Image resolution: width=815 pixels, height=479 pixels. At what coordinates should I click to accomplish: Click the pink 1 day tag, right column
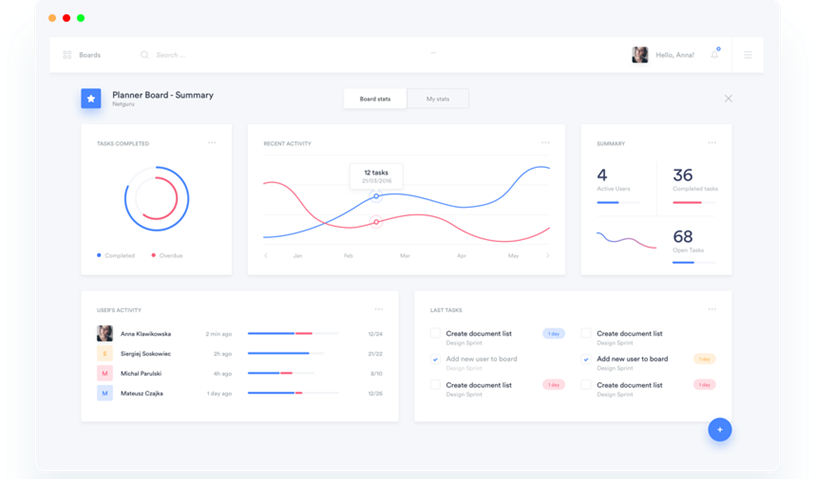coord(704,384)
